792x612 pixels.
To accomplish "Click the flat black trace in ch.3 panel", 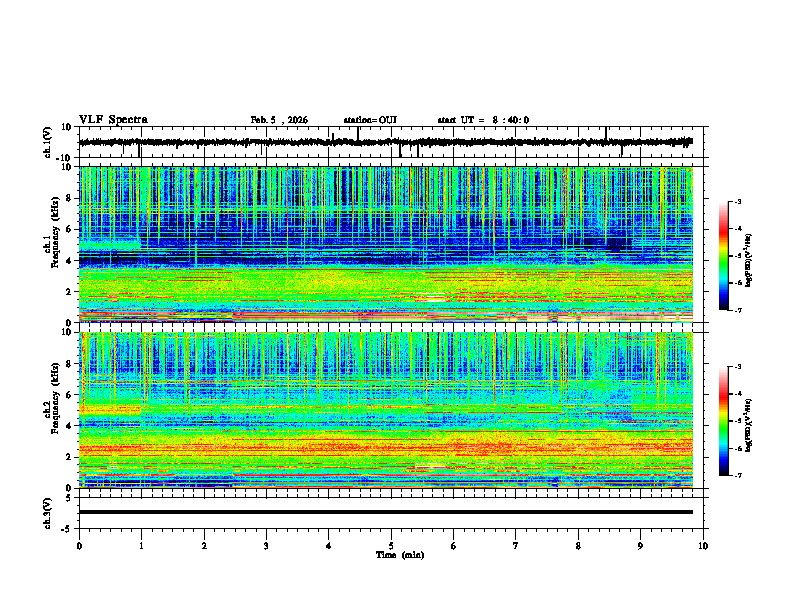I will (386, 512).
